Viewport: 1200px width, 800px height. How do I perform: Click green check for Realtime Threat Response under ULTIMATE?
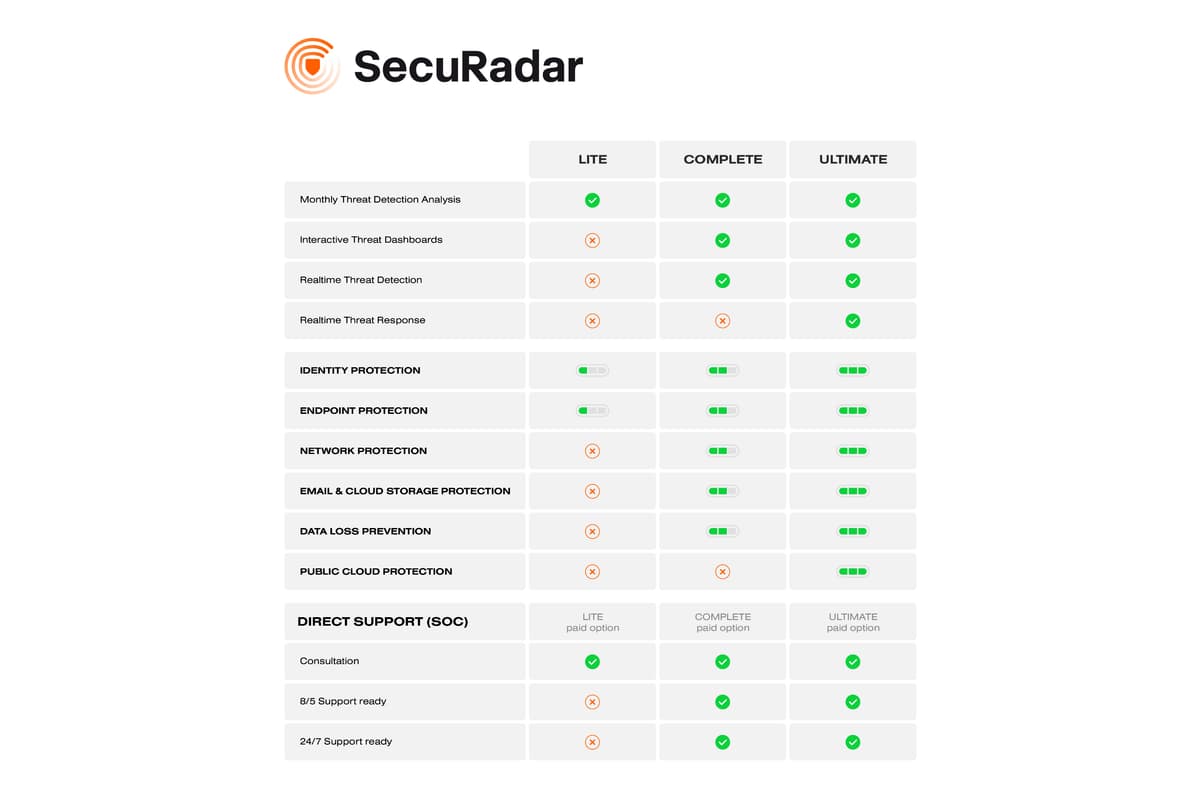853,321
